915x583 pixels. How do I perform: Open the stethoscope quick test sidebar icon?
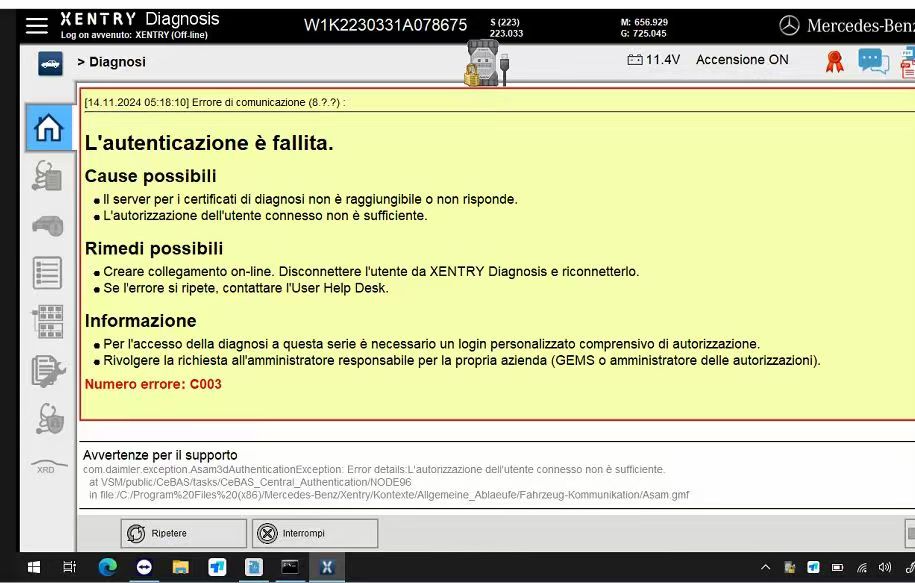click(47, 176)
